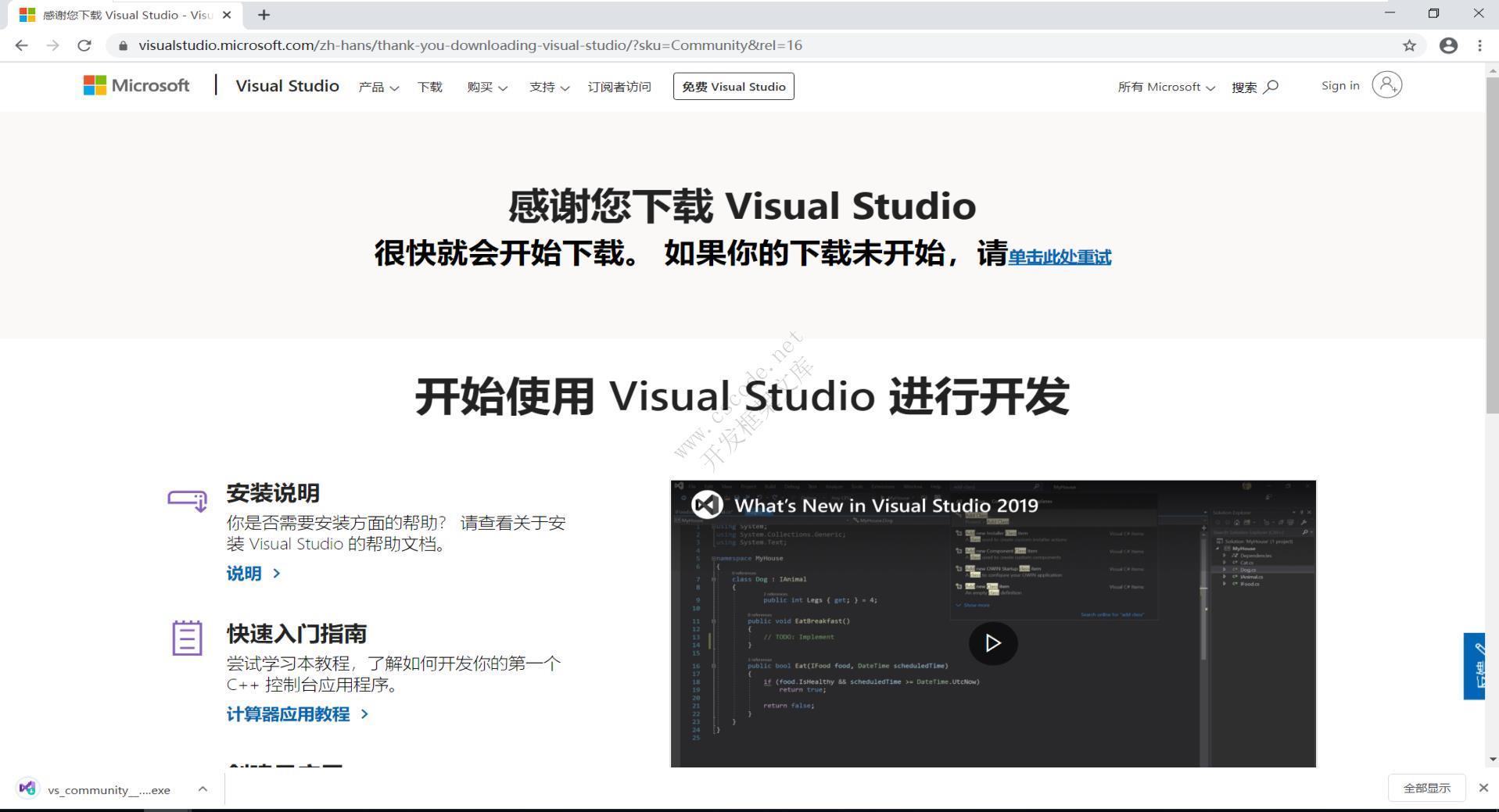The height and width of the screenshot is (812, 1499).
Task: Expand the 产品 dropdown
Action: click(x=378, y=87)
